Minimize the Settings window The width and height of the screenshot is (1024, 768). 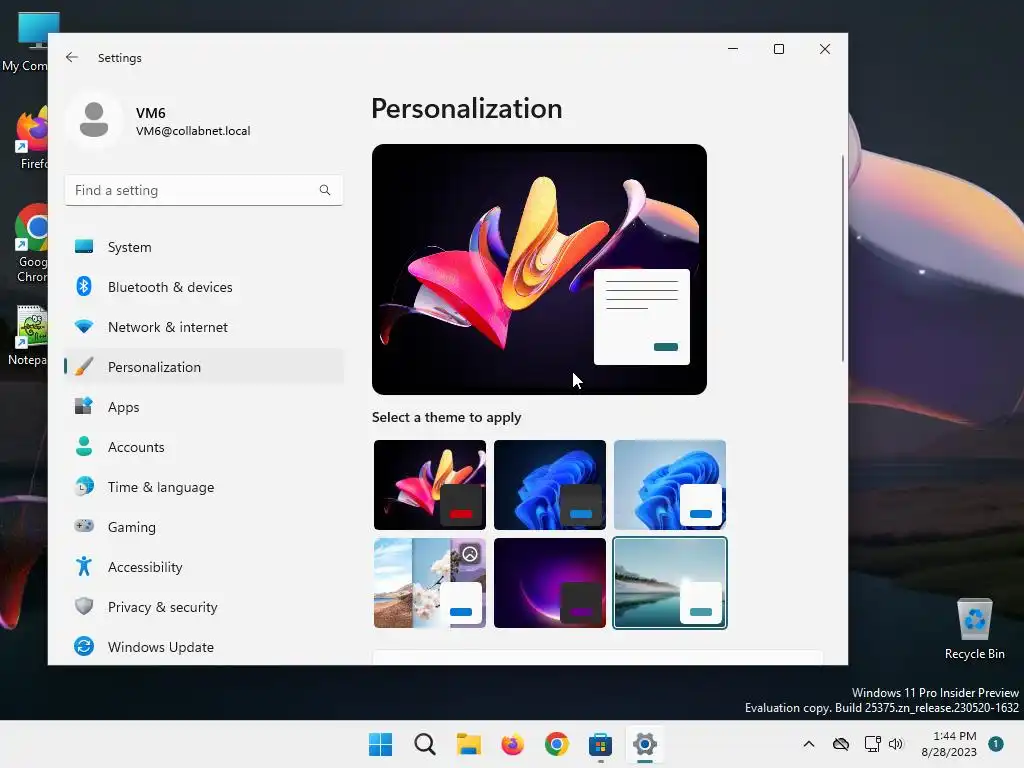[733, 49]
